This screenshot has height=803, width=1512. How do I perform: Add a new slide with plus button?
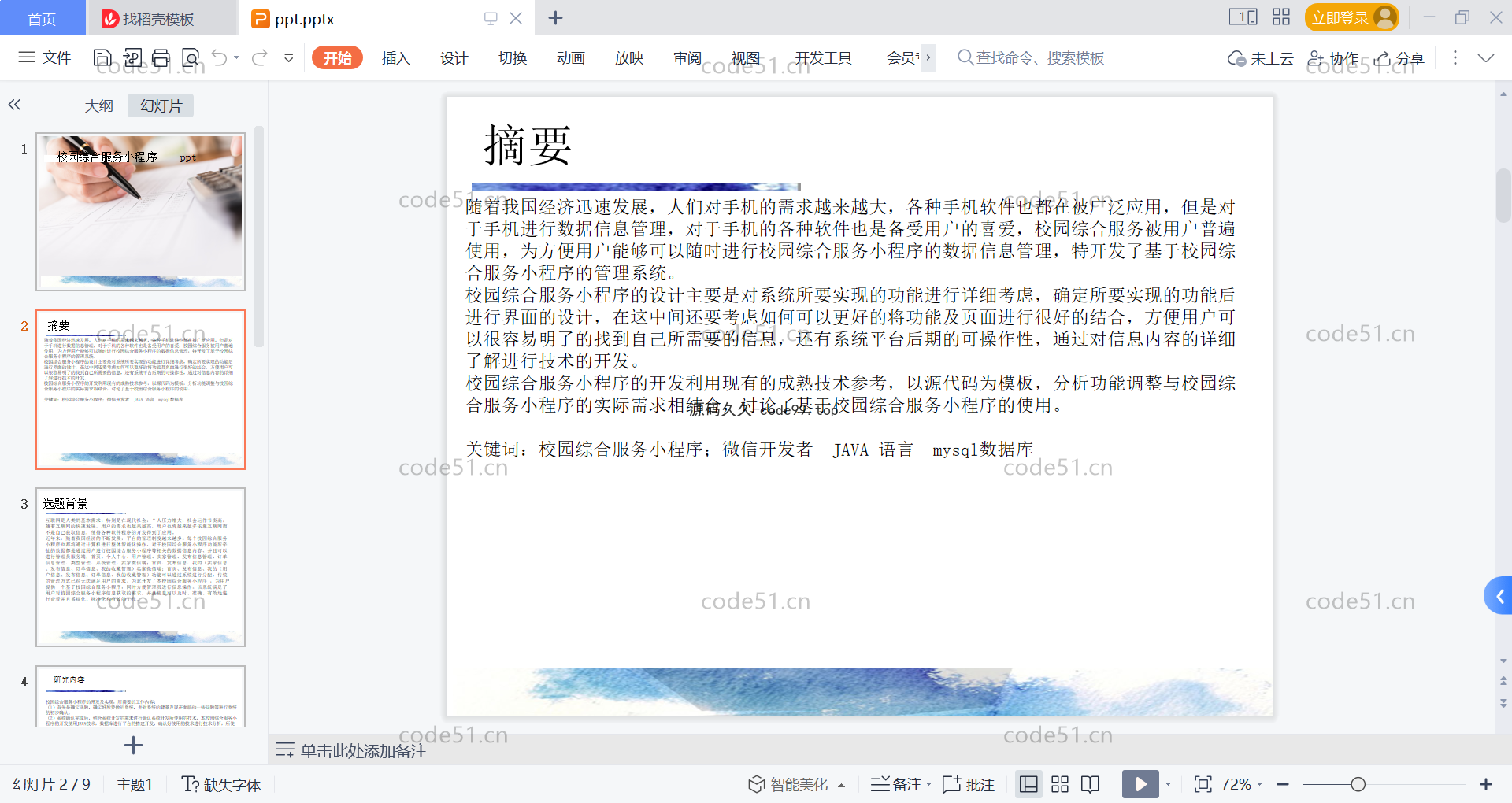133,745
